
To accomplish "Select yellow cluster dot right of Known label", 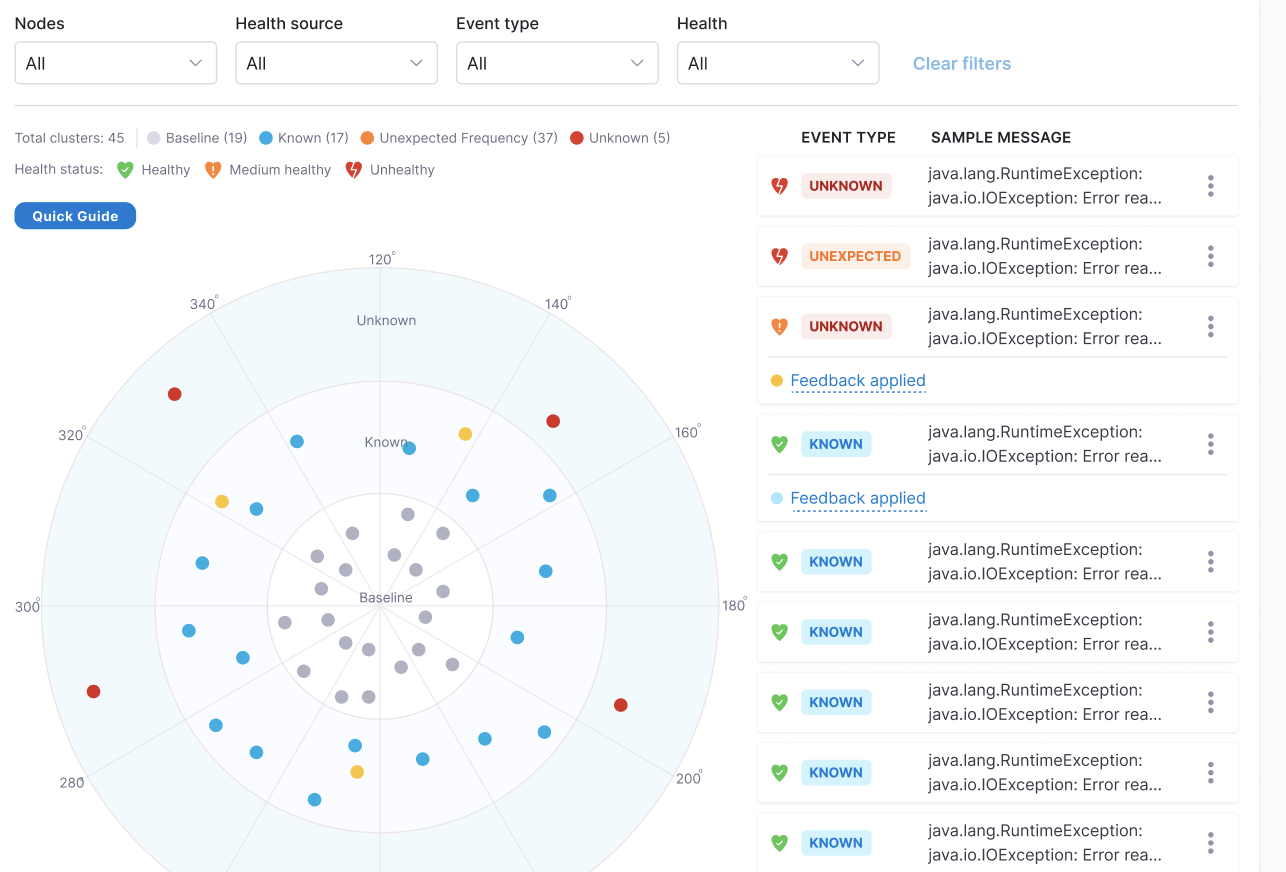I will pos(465,434).
